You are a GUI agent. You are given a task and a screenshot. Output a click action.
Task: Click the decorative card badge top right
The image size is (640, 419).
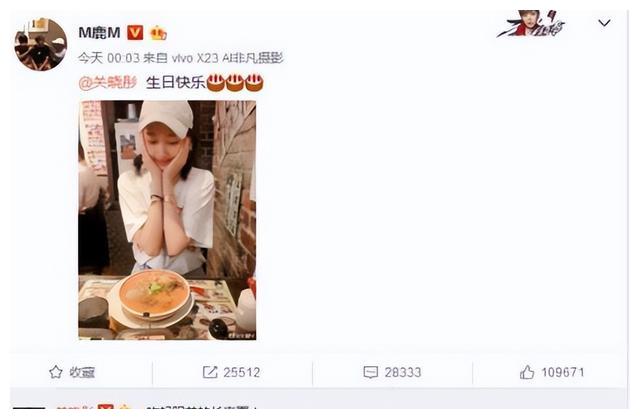[x=531, y=24]
